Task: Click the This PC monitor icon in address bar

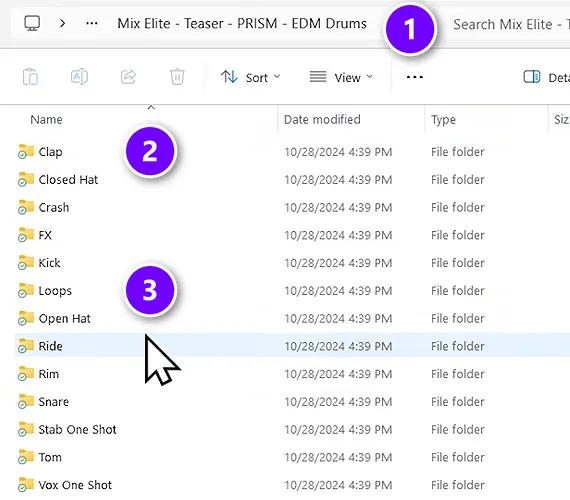Action: point(32,23)
